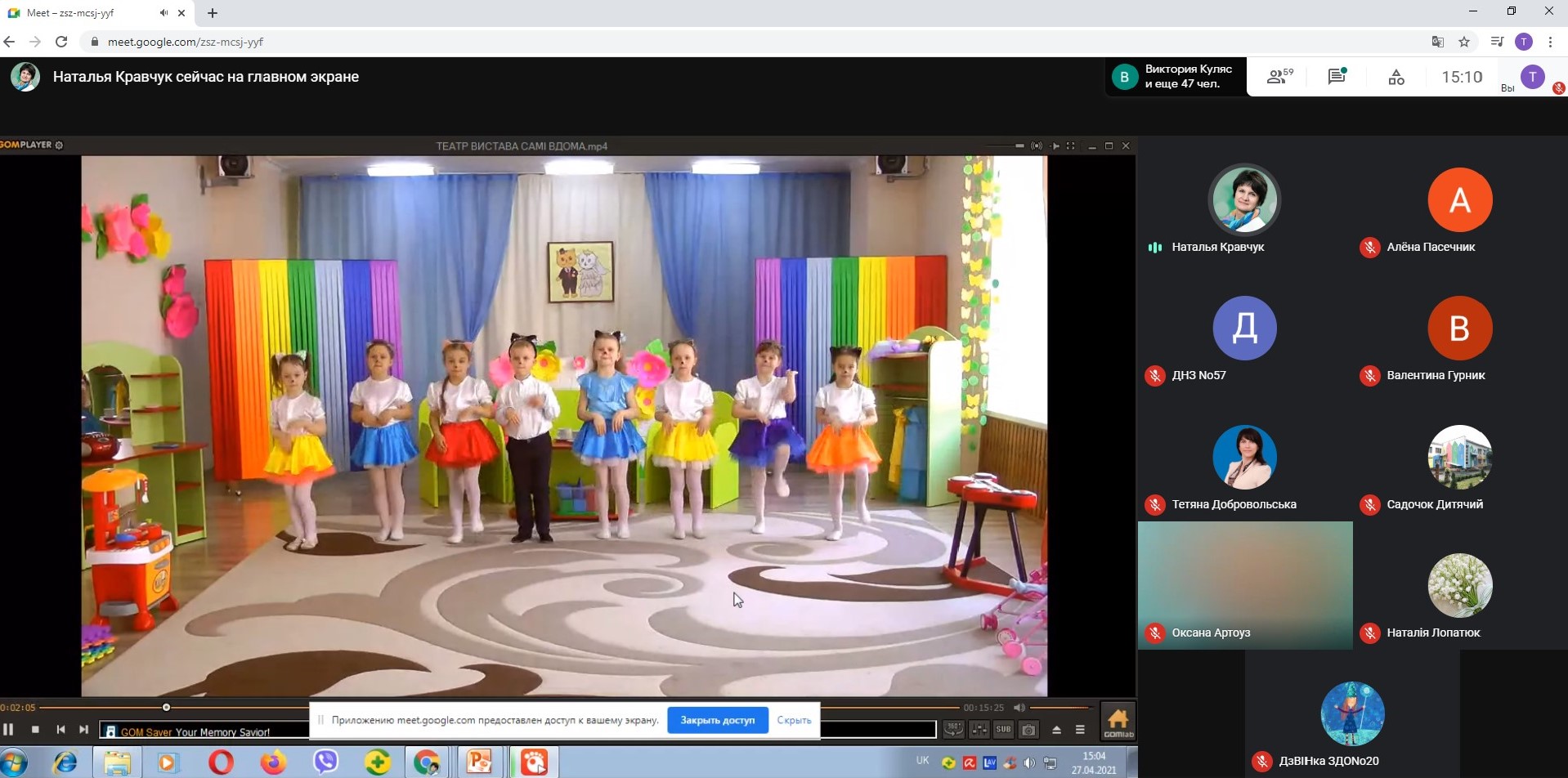Open the GOM Player playlist menu icon
Screen dimensions: 1568x778
[1080, 730]
